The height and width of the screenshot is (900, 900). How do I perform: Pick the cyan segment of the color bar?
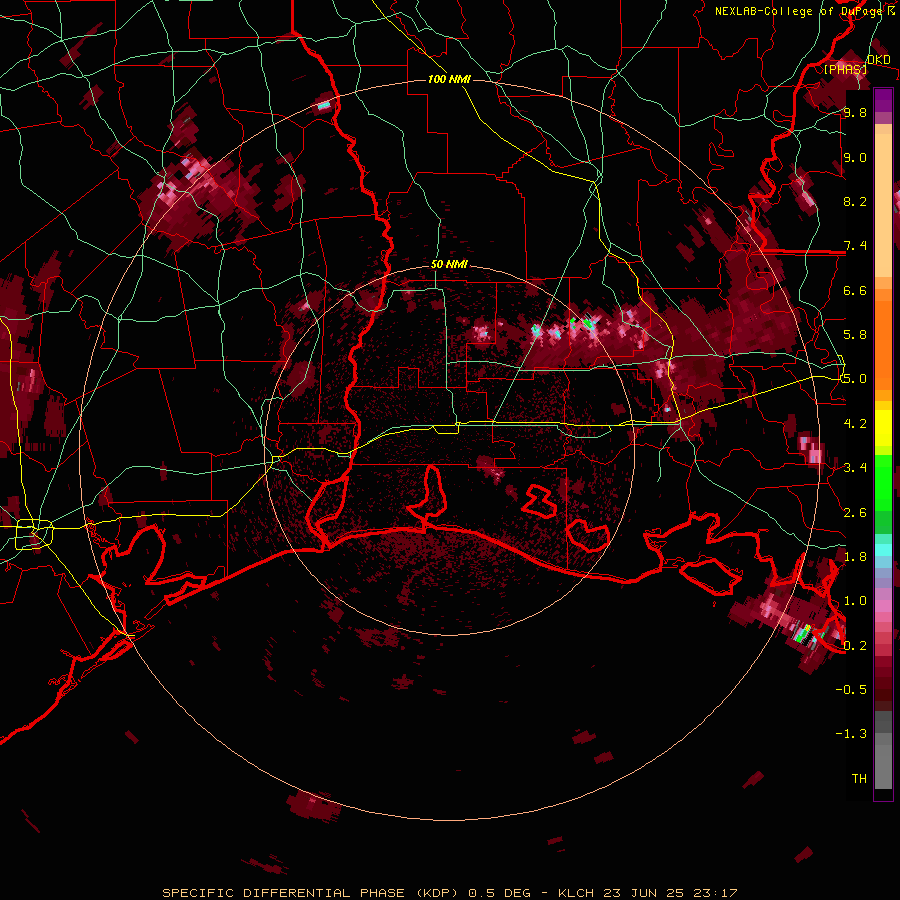coord(883,550)
